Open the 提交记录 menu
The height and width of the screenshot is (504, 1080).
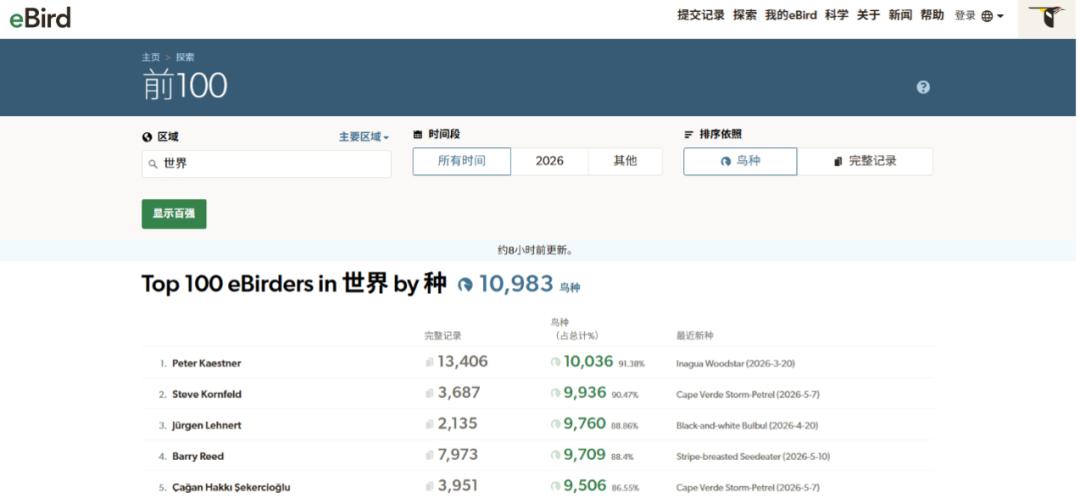[700, 15]
